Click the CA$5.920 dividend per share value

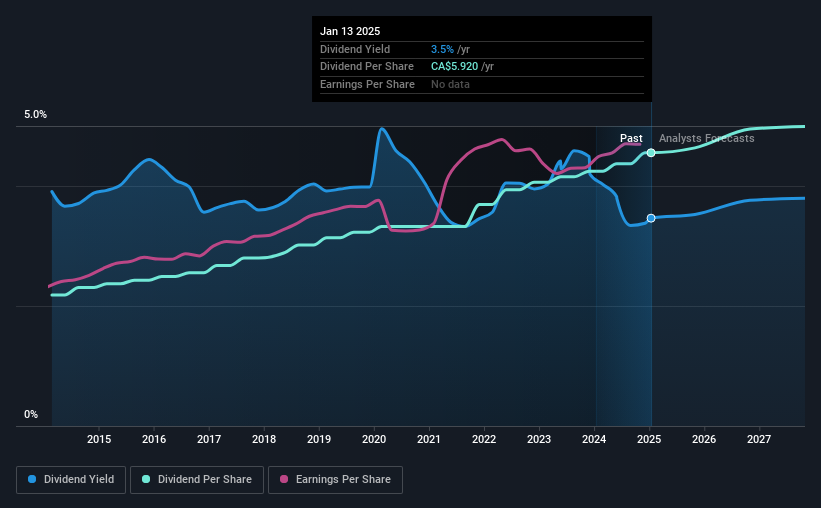click(x=454, y=67)
